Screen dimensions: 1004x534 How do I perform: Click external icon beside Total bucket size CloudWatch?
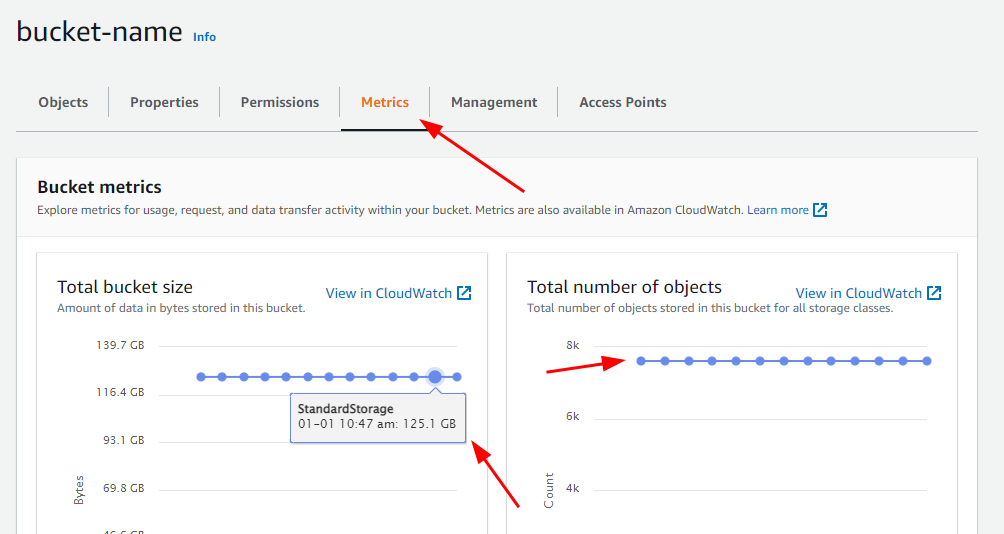(464, 293)
